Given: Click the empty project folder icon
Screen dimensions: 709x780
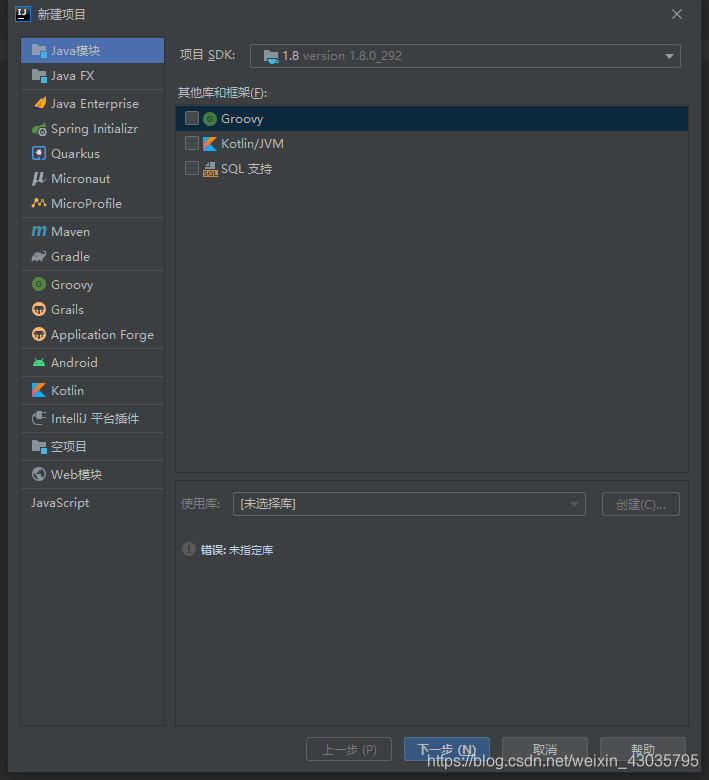Looking at the screenshot, I should point(39,446).
